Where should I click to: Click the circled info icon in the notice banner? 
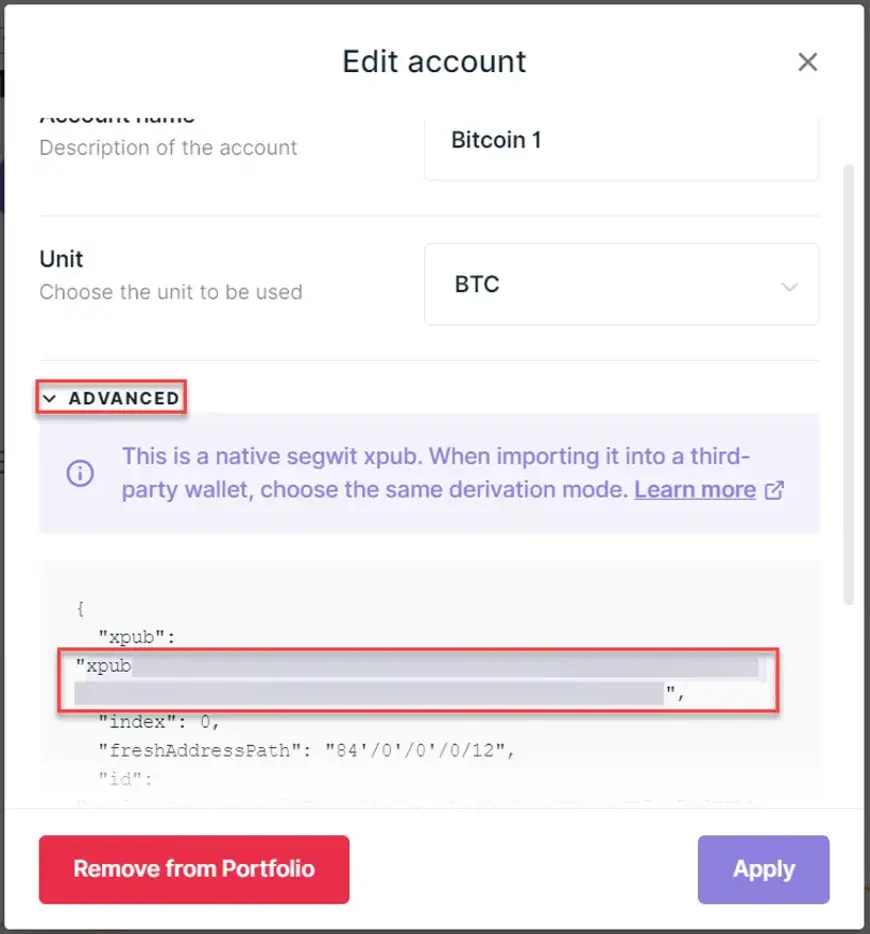pyautogui.click(x=80, y=473)
